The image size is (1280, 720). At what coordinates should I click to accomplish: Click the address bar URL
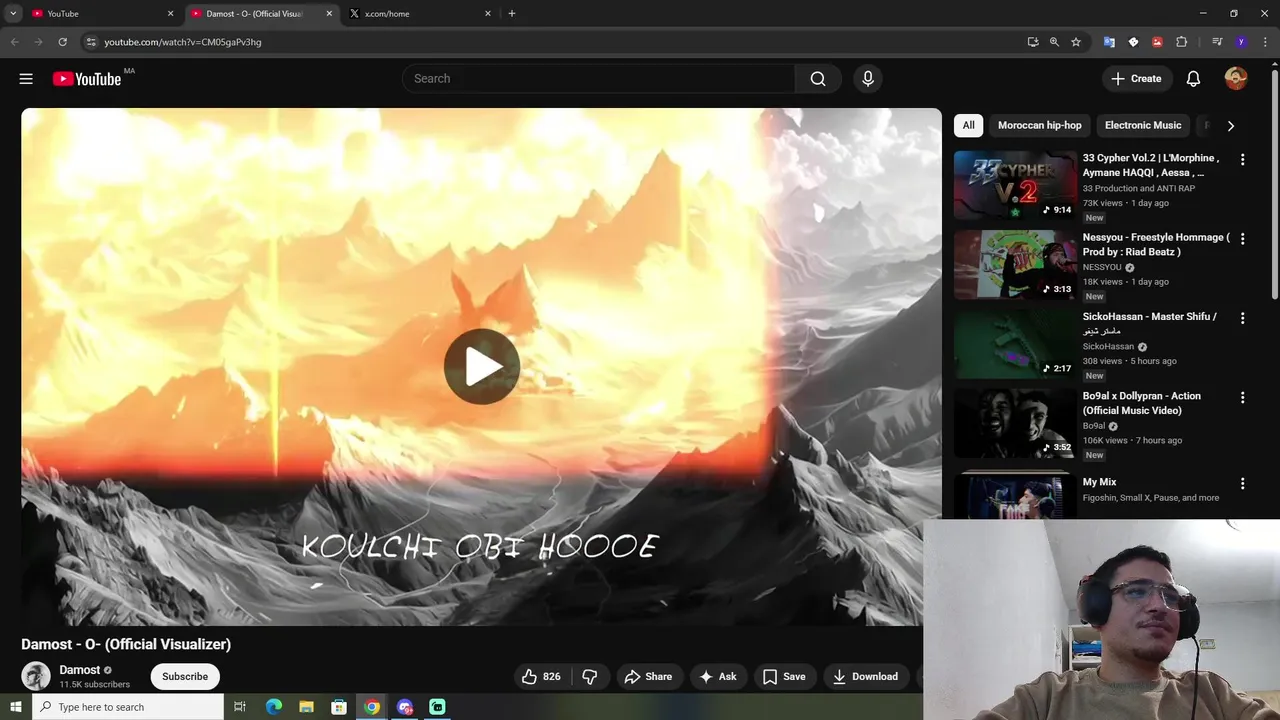tap(183, 42)
